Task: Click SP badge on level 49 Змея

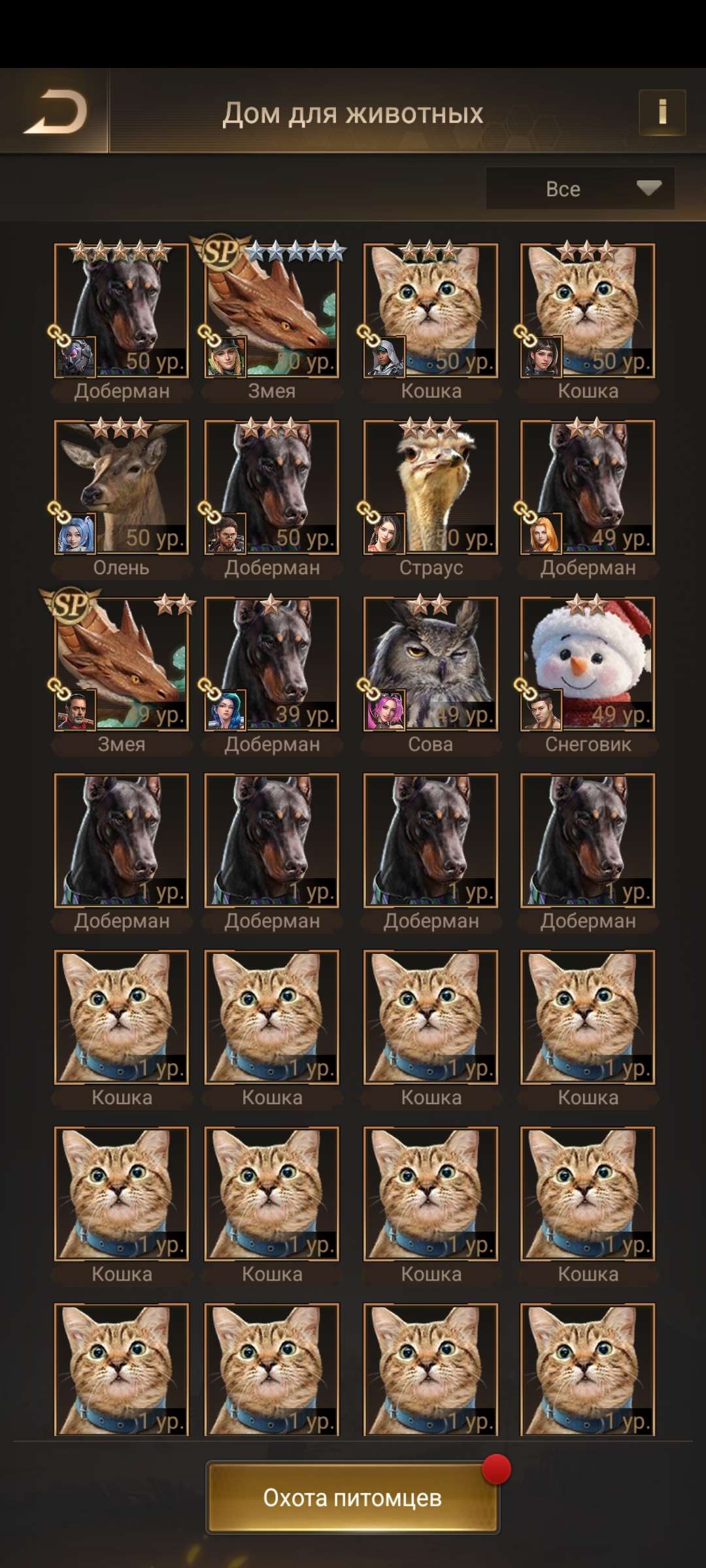Action: click(x=71, y=604)
